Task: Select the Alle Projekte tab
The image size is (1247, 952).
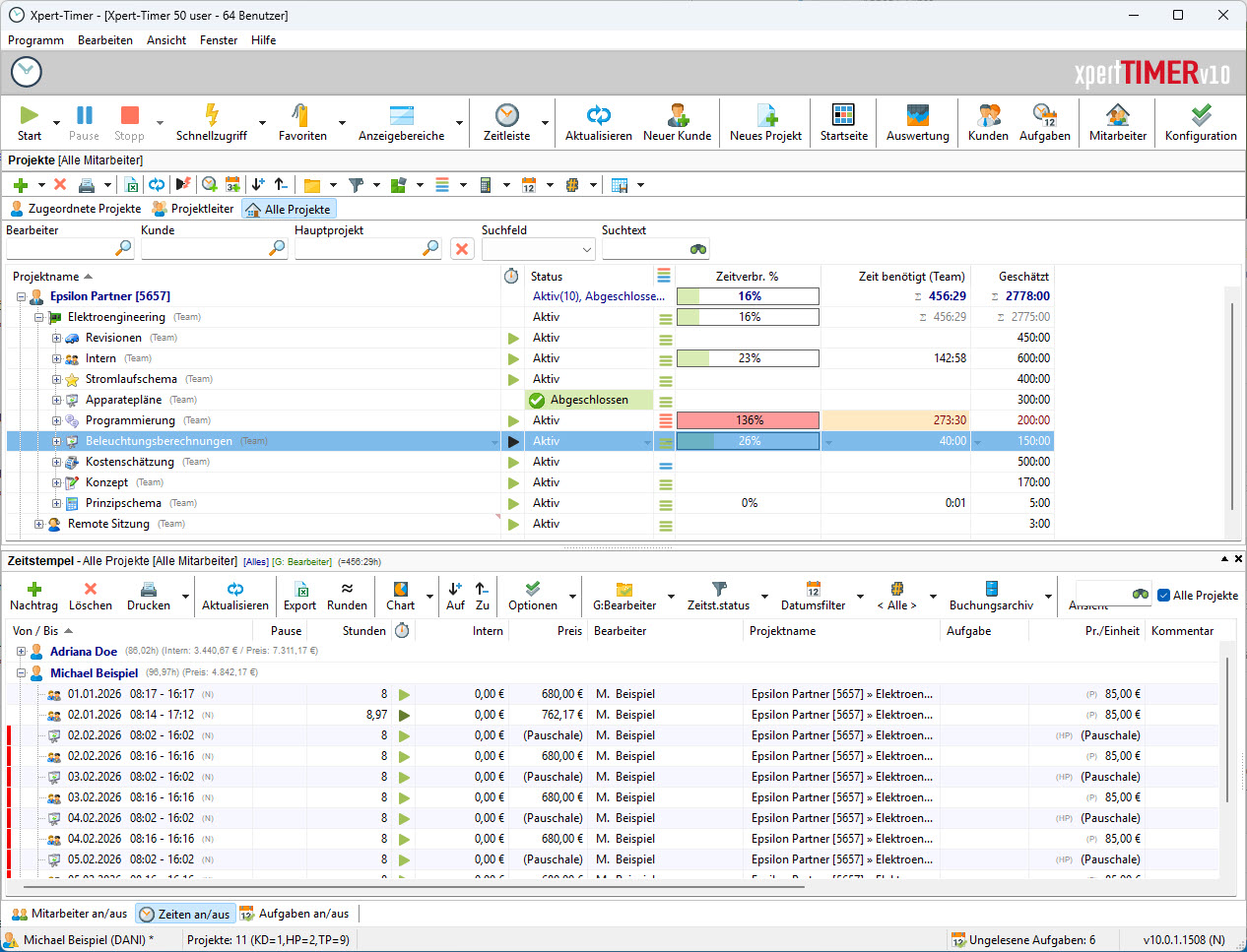Action: pyautogui.click(x=288, y=209)
